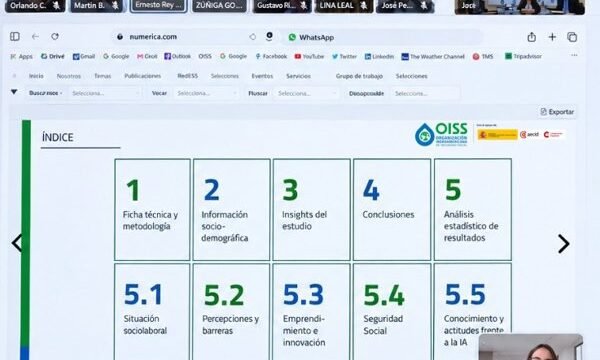
Task: Select Ernesto Rey participant tile
Action: tap(158, 6)
